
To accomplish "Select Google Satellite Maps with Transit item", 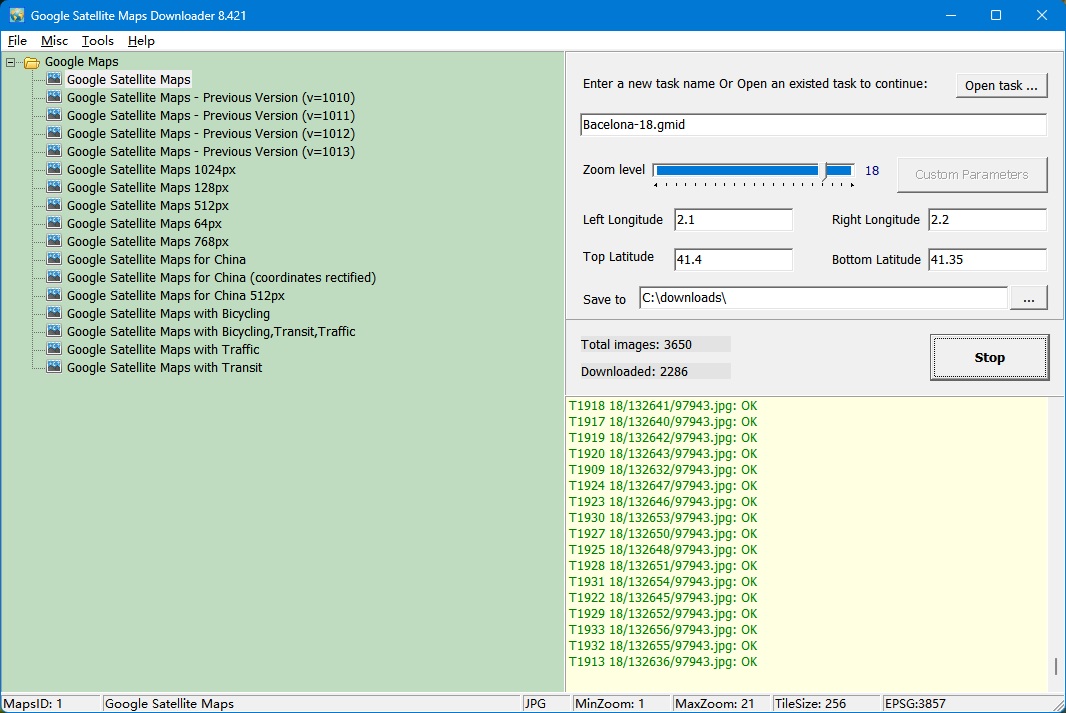I will click(165, 368).
